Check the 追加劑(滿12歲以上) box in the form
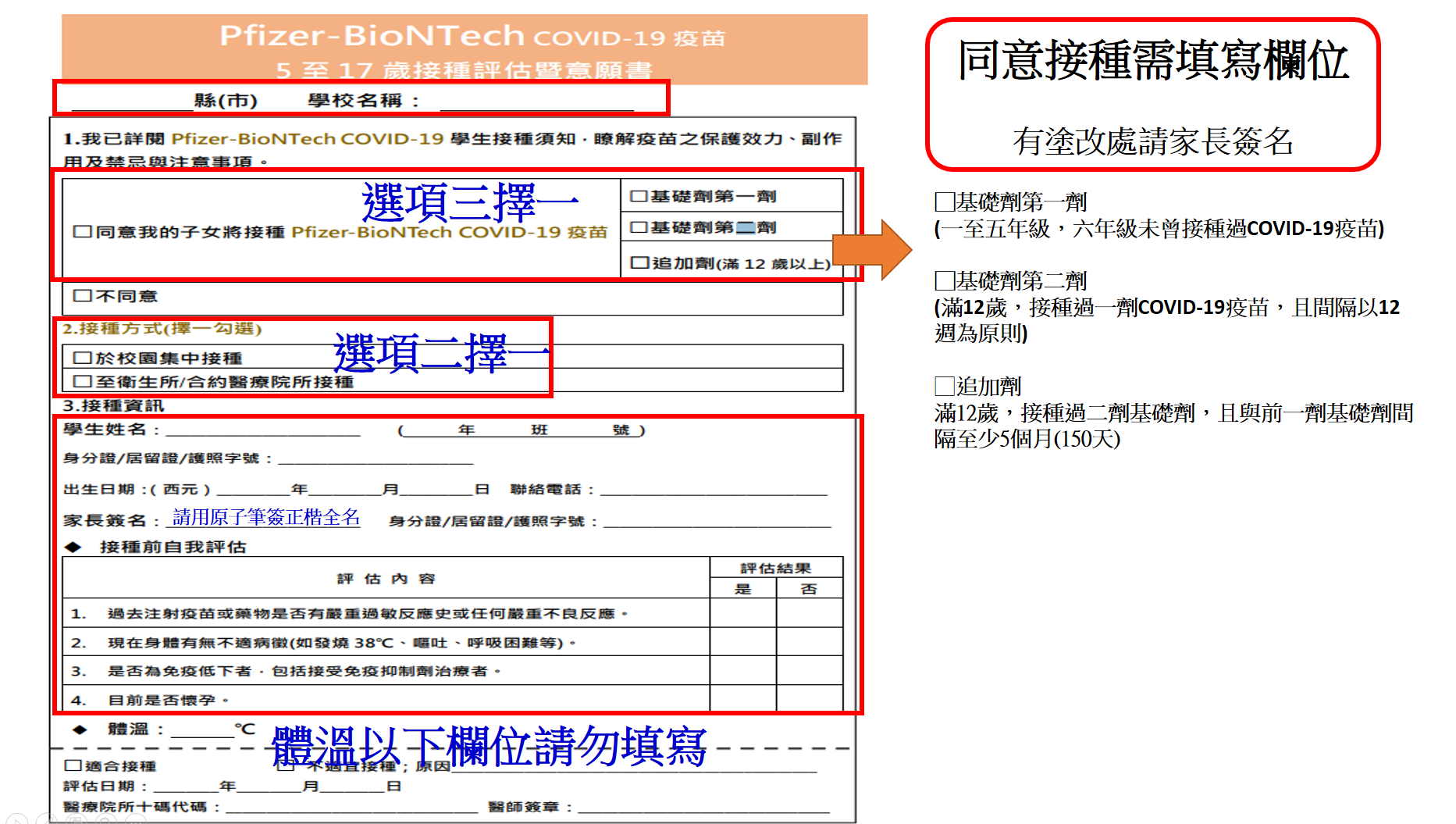The image size is (1456, 824). [639, 263]
